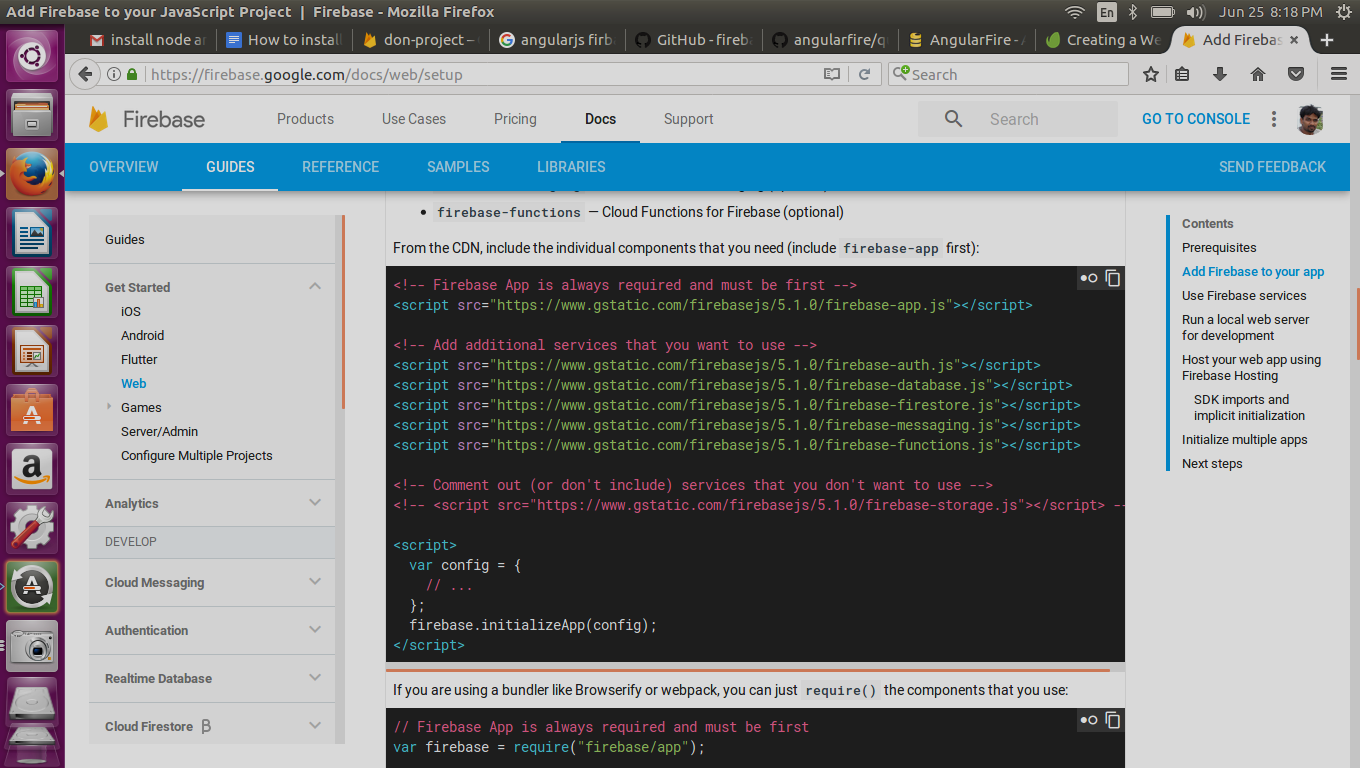Screen dimensions: 1360x768
Task: Click the Firefox toolbar Search box
Action: [1008, 74]
